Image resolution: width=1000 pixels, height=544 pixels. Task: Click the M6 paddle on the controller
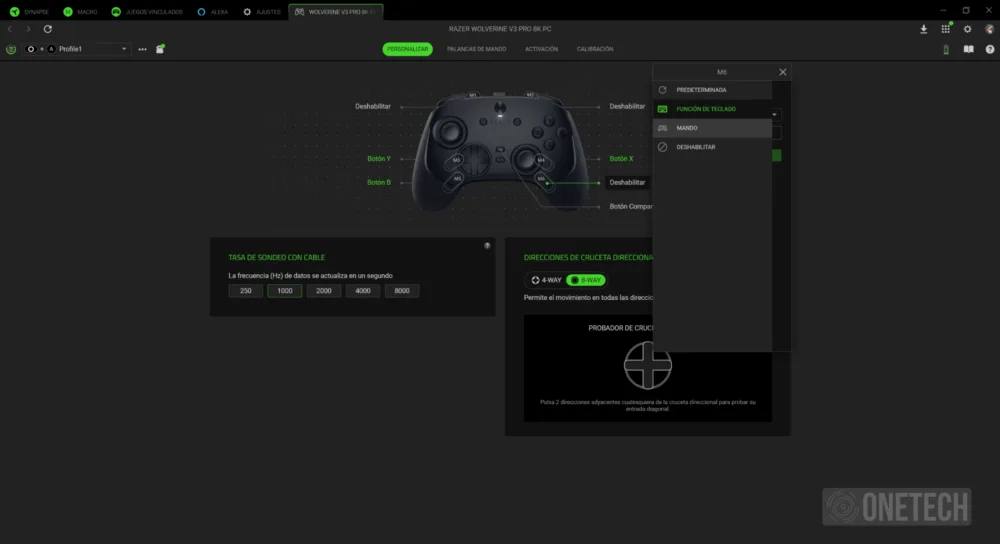click(x=541, y=179)
